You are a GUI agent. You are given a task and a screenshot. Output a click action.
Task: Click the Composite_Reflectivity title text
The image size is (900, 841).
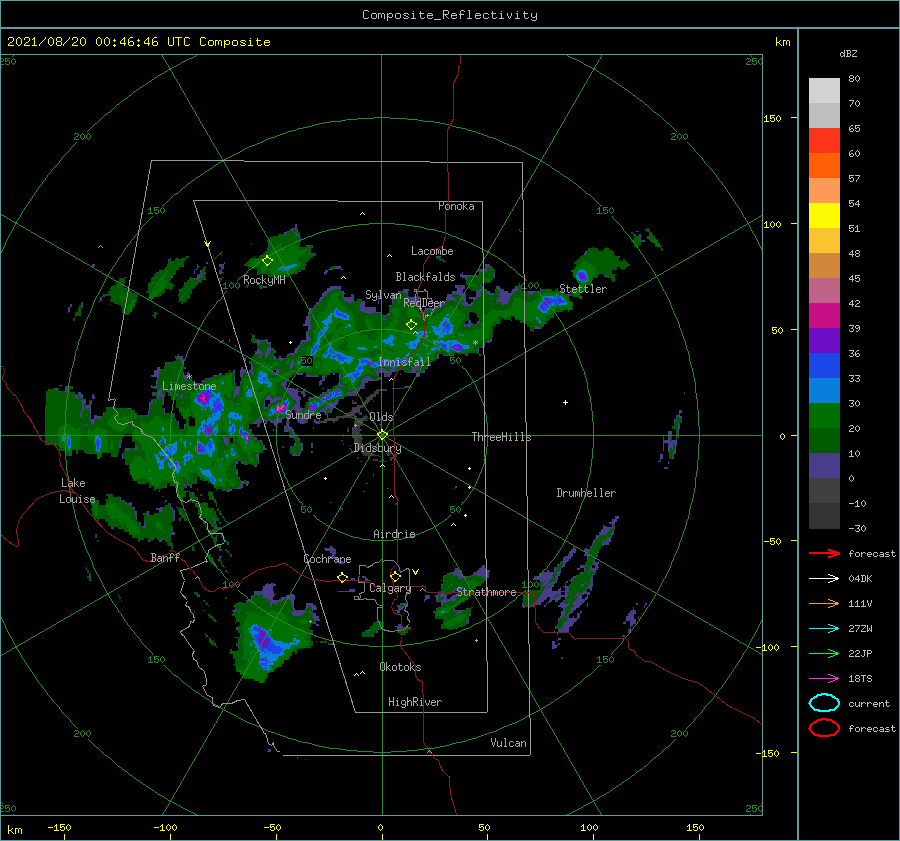(450, 15)
